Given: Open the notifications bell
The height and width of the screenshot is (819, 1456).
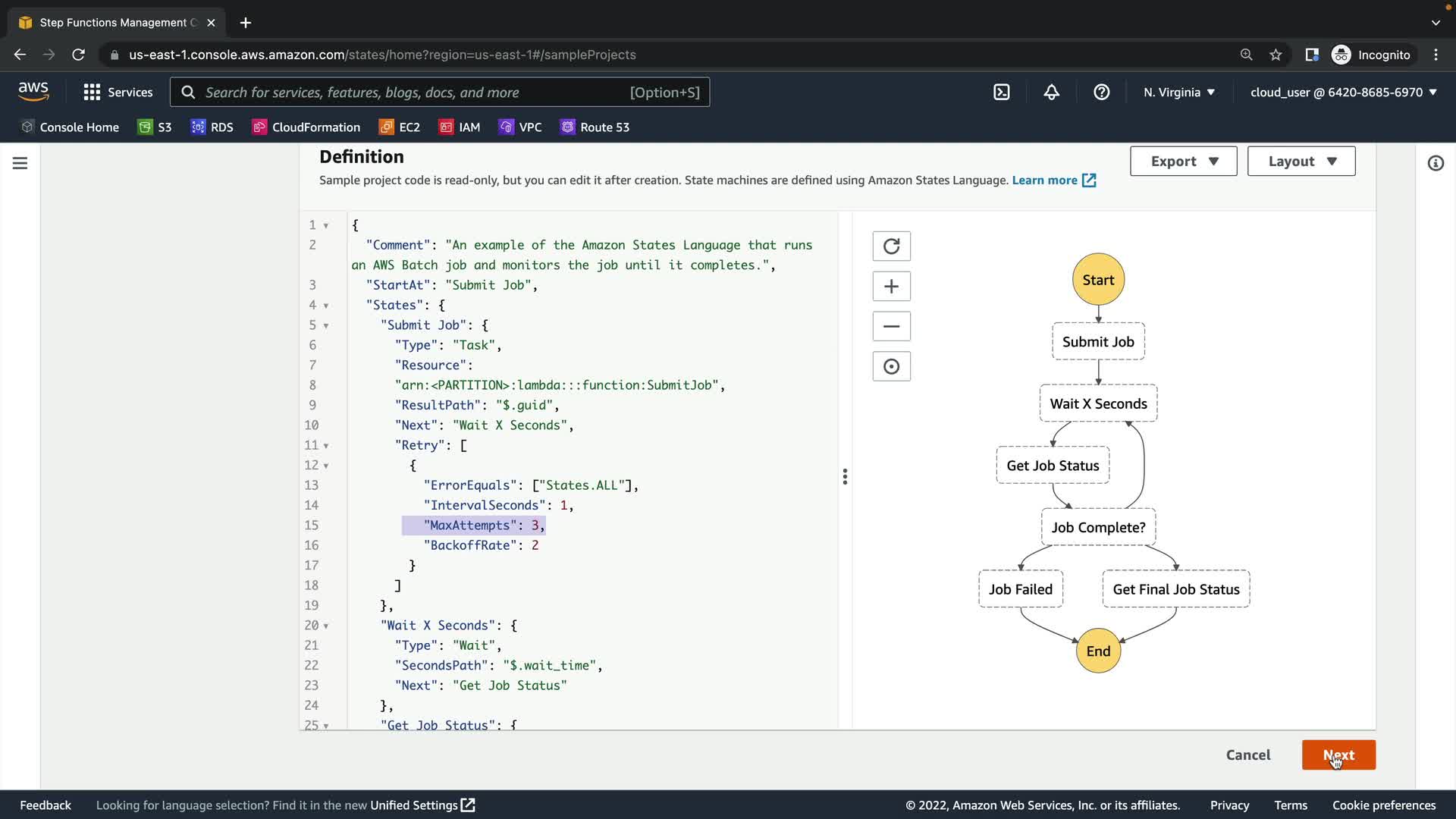Looking at the screenshot, I should pos(1051,93).
